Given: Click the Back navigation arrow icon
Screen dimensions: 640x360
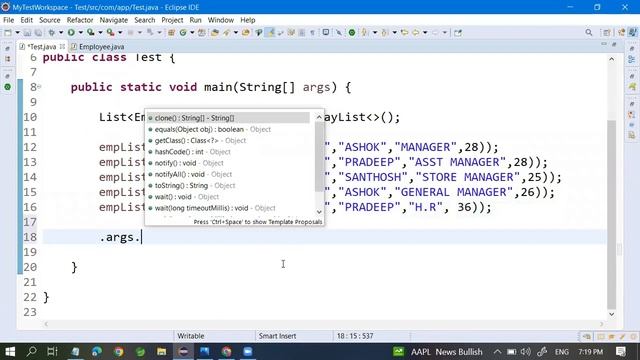Looking at the screenshot, I should (x=416, y=33).
